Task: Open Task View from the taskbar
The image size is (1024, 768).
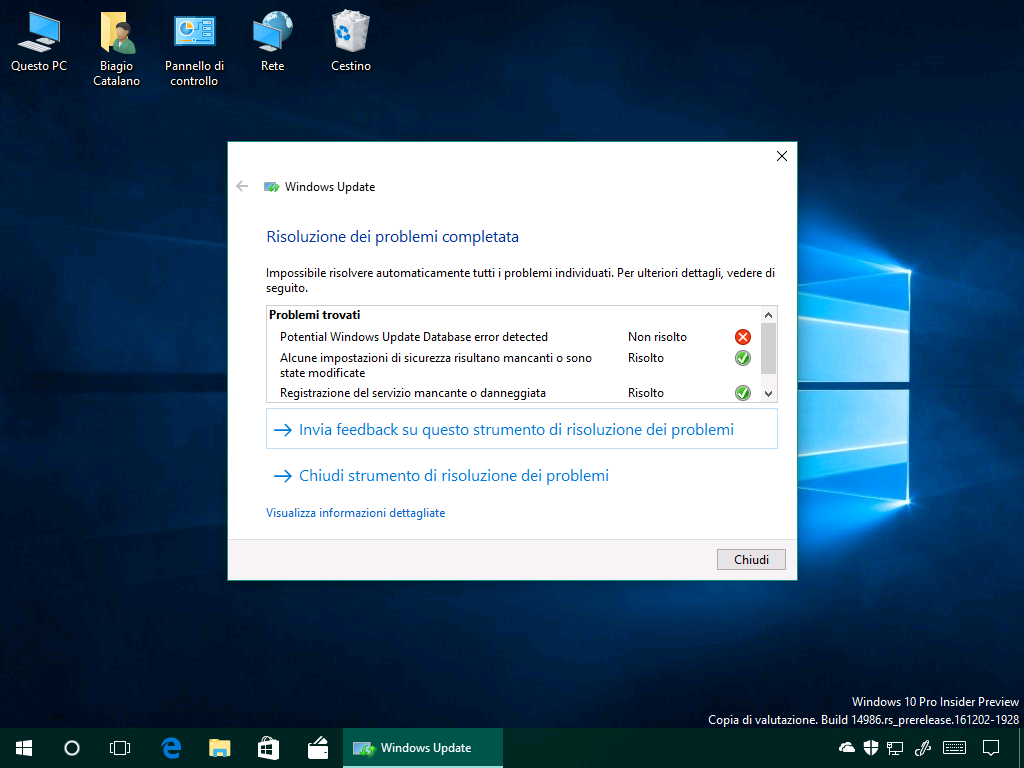Action: tap(120, 748)
